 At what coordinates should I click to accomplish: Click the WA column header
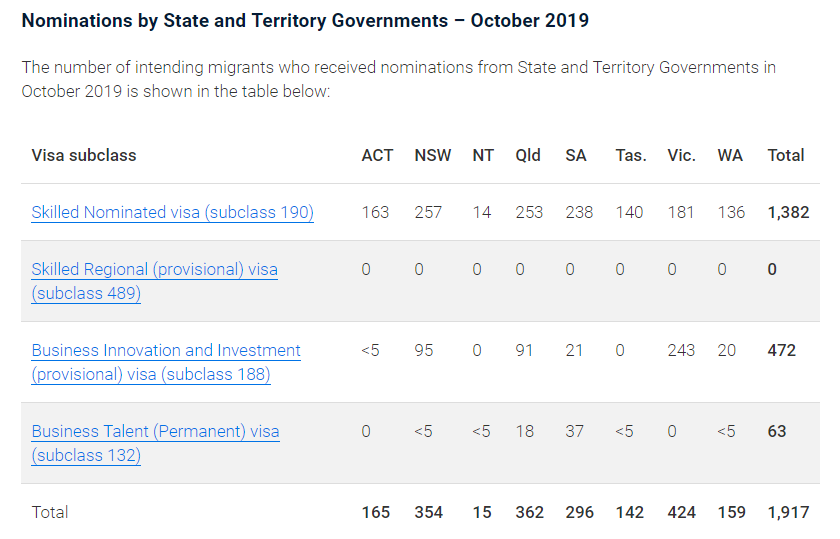[730, 155]
